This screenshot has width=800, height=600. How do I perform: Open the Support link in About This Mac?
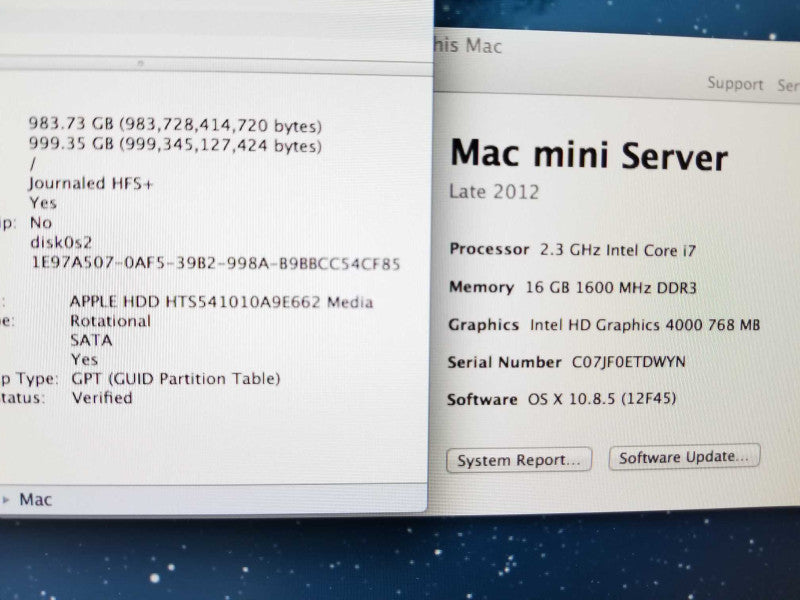(735, 84)
